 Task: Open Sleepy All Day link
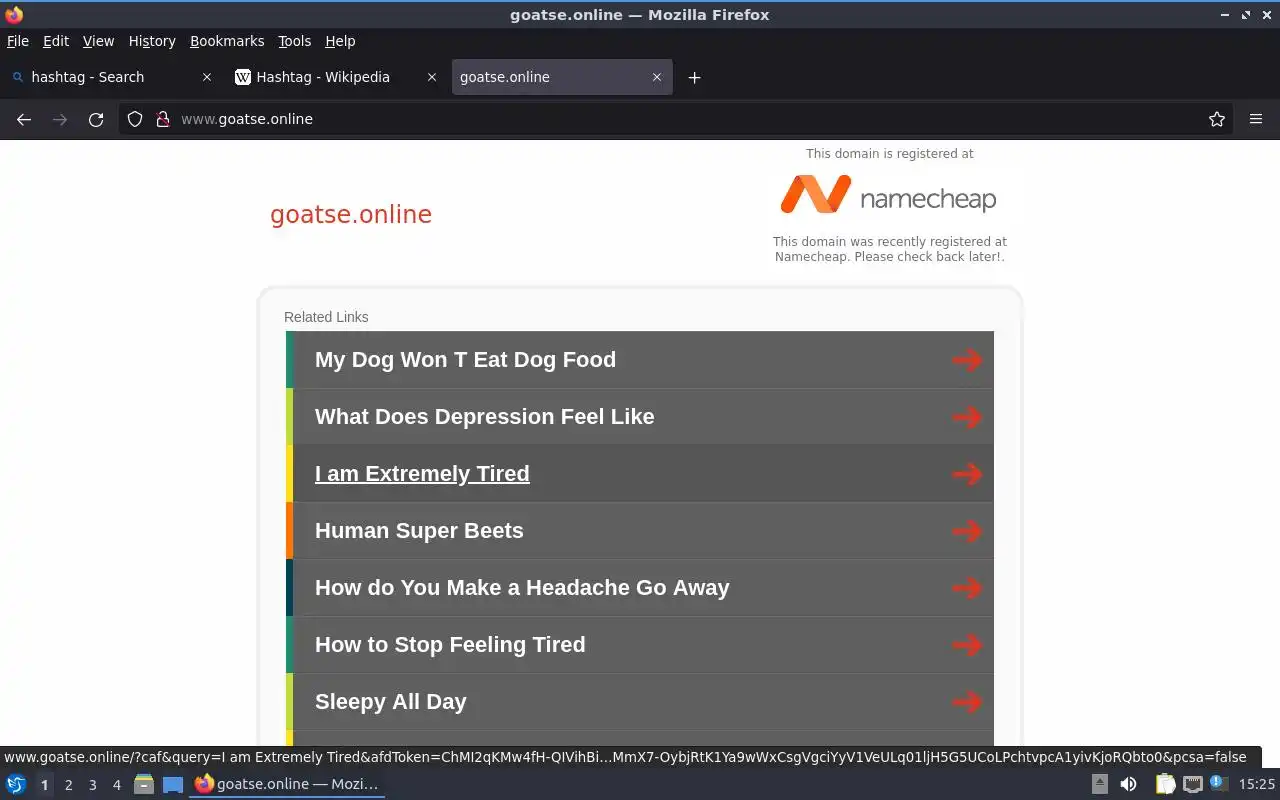coord(640,702)
